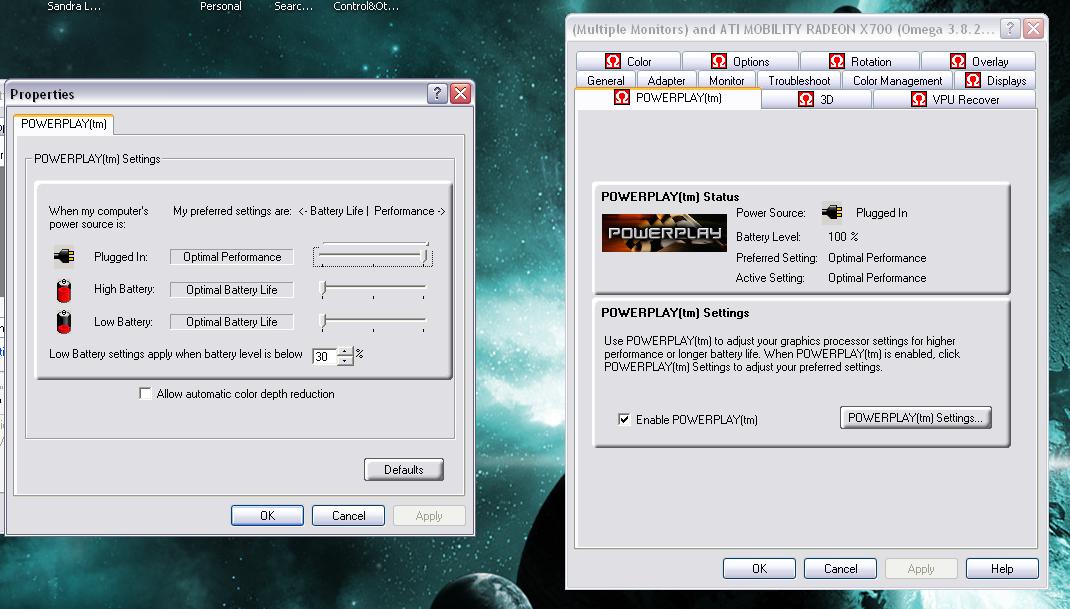
Task: Decrease low battery percentage with down arrow
Action: point(345,360)
